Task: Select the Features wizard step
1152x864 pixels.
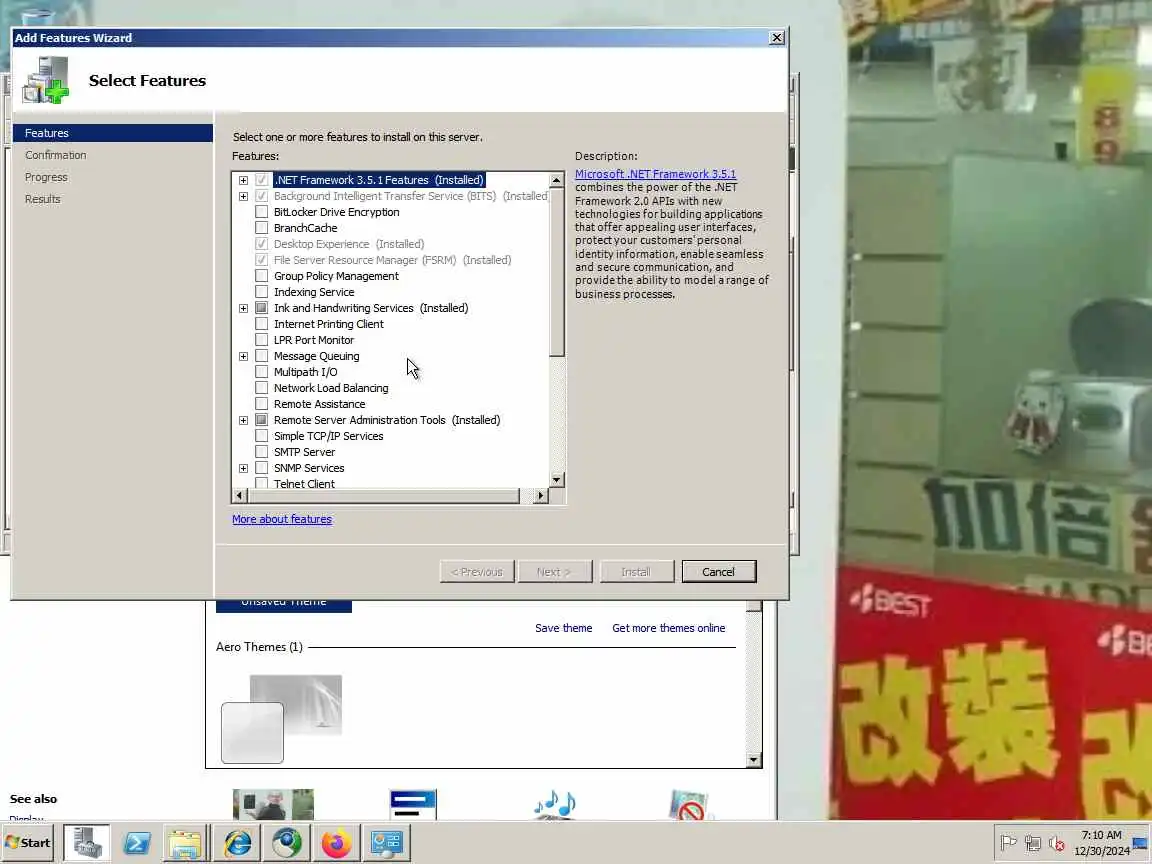Action: tap(113, 133)
